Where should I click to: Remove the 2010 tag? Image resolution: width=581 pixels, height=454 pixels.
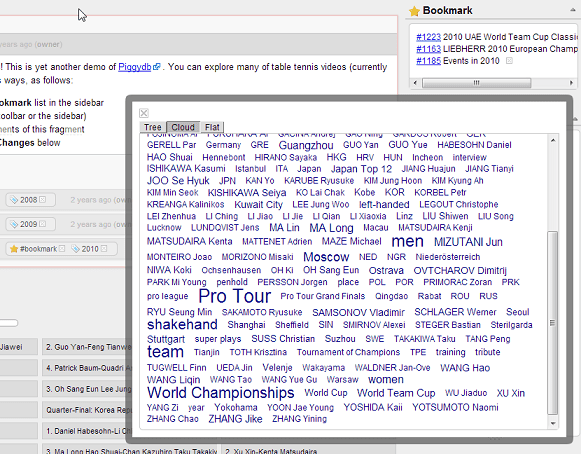[x=104, y=249]
